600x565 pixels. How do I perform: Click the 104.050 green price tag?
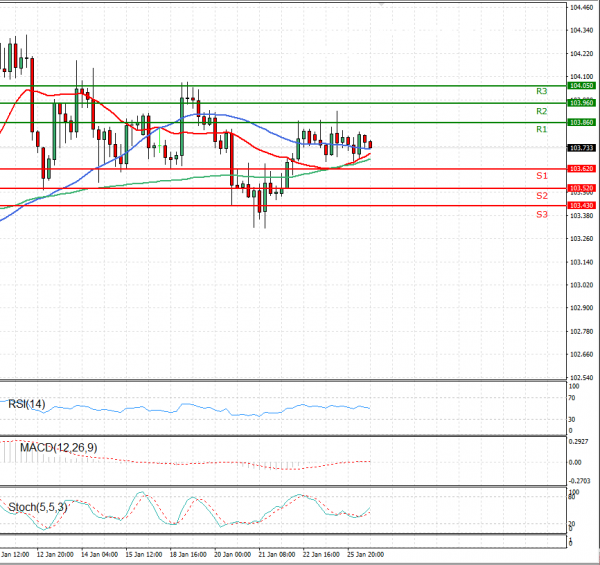[x=581, y=86]
